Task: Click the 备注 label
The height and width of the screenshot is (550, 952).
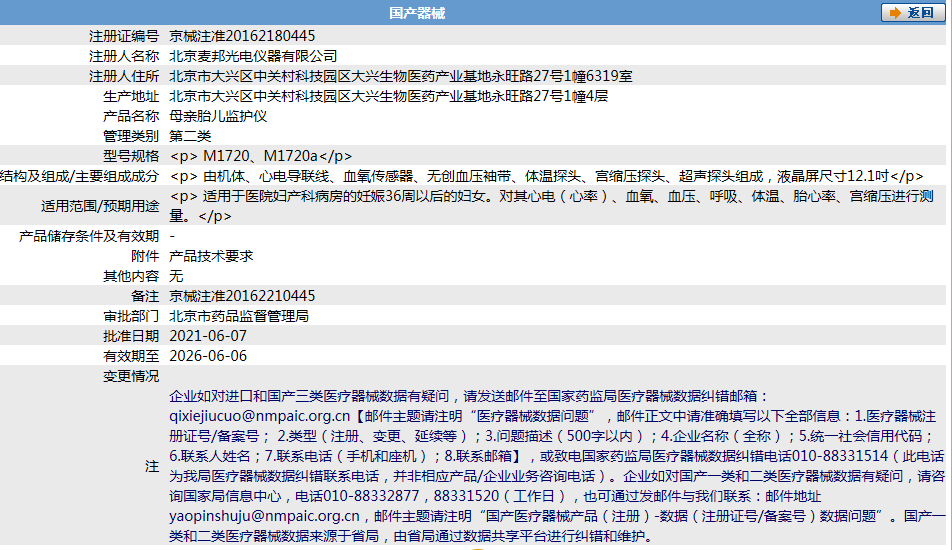Action: pos(145,296)
